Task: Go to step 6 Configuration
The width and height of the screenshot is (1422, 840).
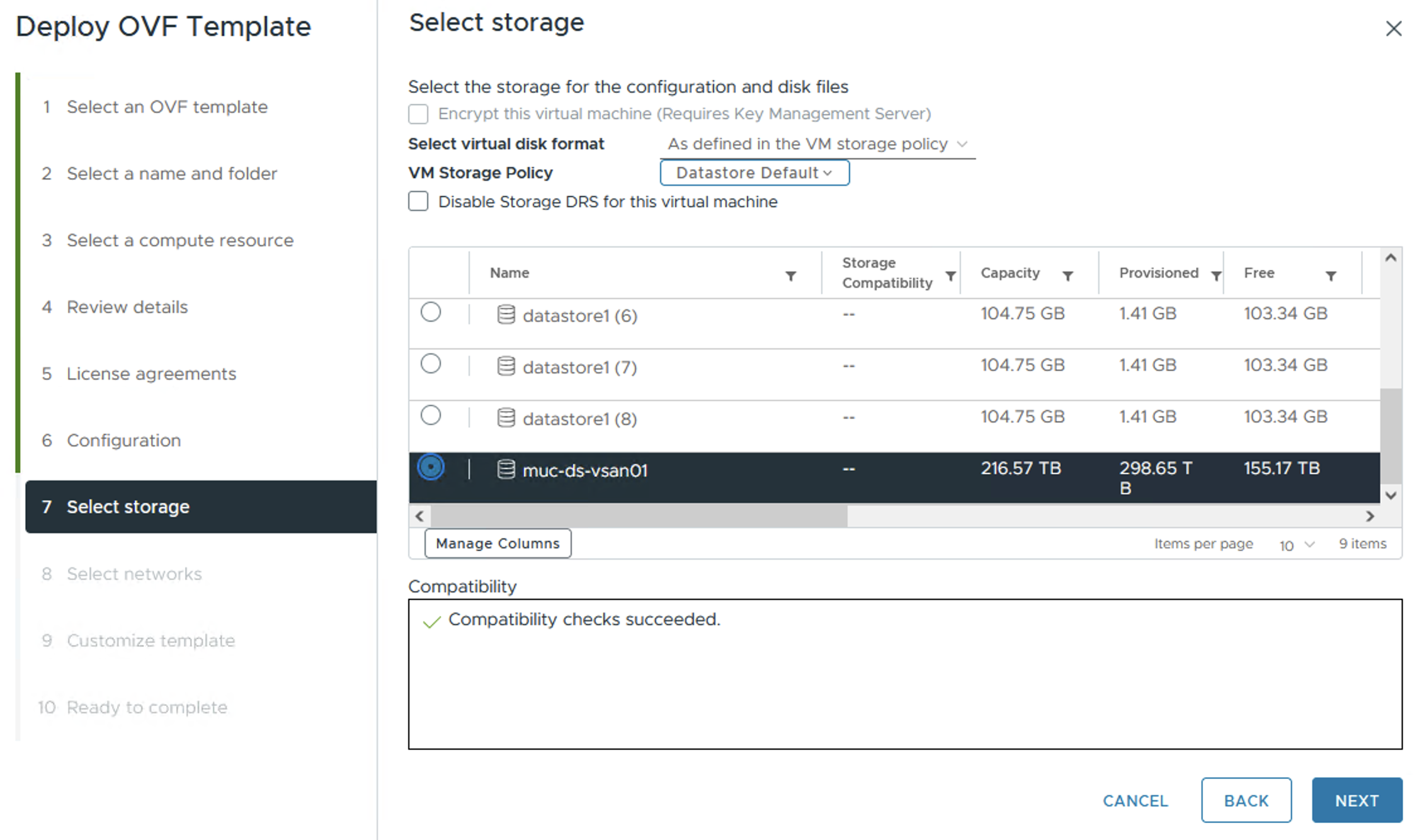Action: (123, 440)
